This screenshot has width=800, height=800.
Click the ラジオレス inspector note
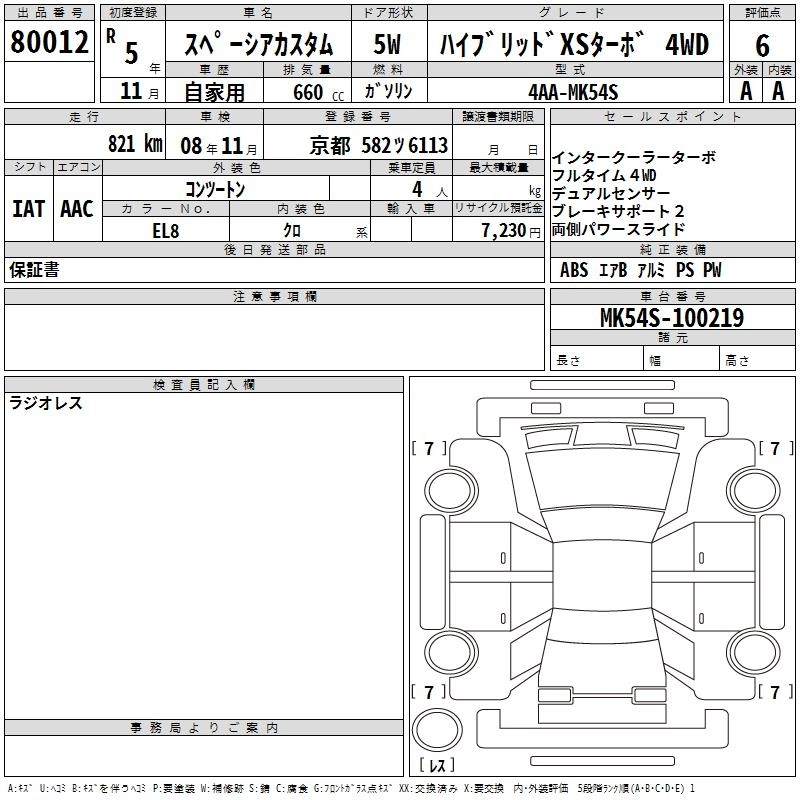click(46, 404)
